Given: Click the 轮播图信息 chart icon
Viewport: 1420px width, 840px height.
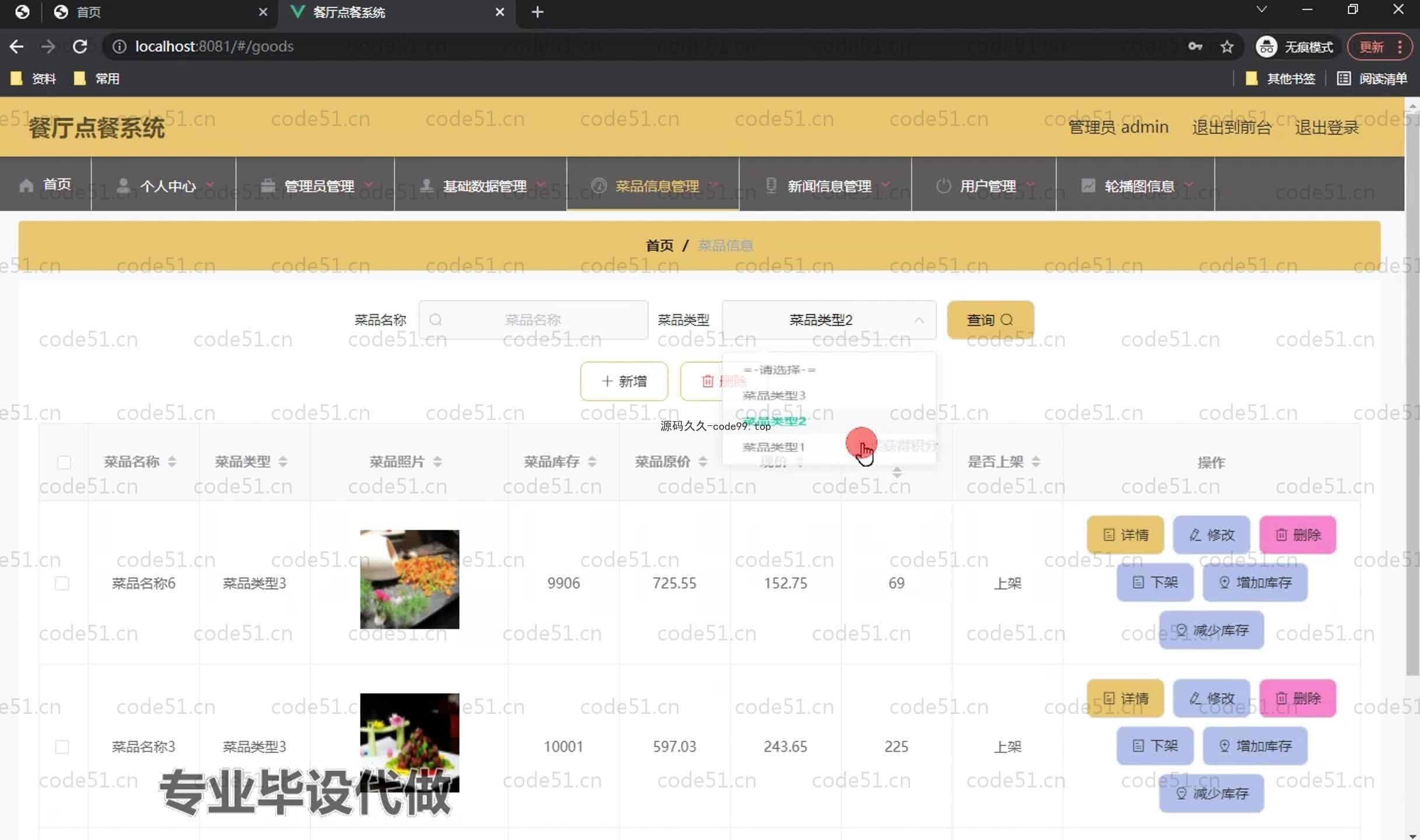Looking at the screenshot, I should (x=1088, y=185).
